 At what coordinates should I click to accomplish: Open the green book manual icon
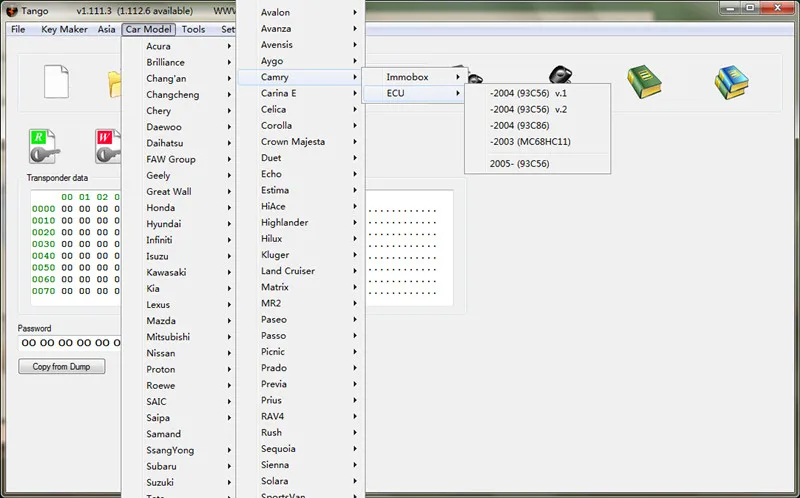[x=644, y=81]
